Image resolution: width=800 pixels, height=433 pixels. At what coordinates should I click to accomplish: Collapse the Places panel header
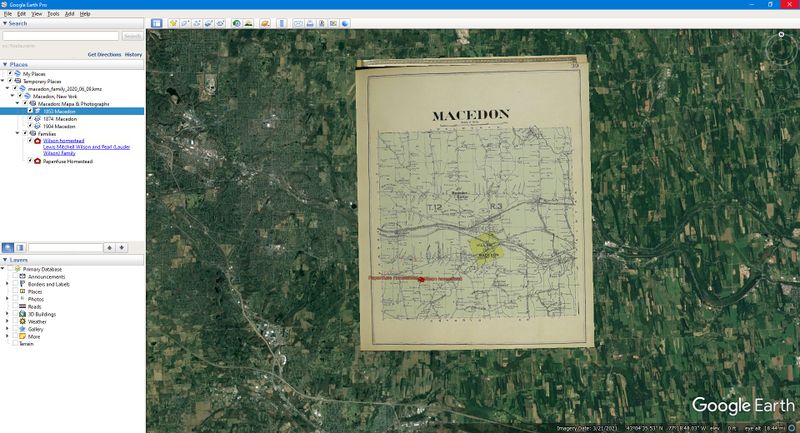[5, 64]
